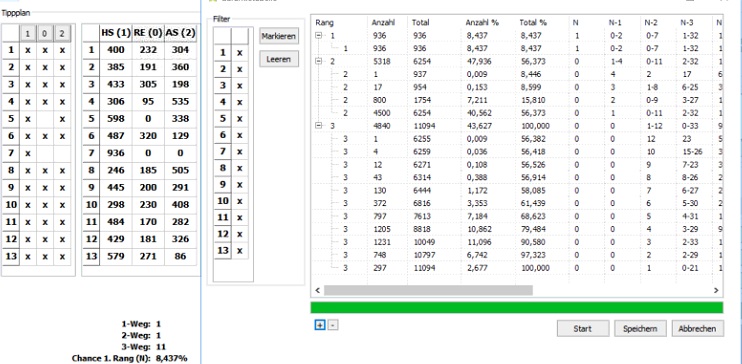Click the plus icon to expand all ranks
Screen dimensions: 742x364
[320, 325]
